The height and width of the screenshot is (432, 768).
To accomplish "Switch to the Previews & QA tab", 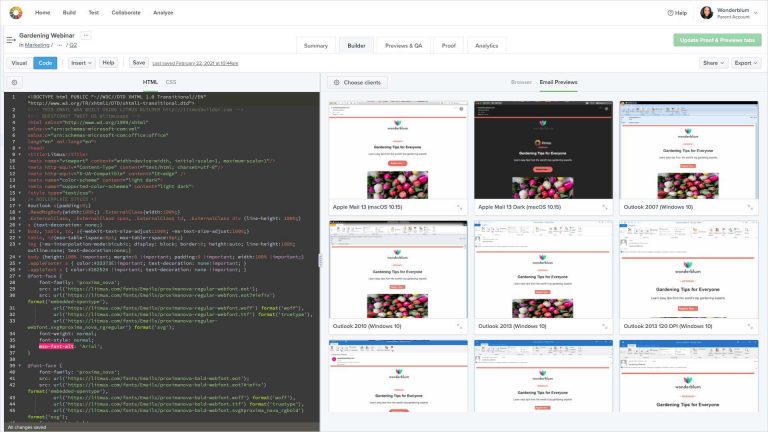I will tap(404, 46).
